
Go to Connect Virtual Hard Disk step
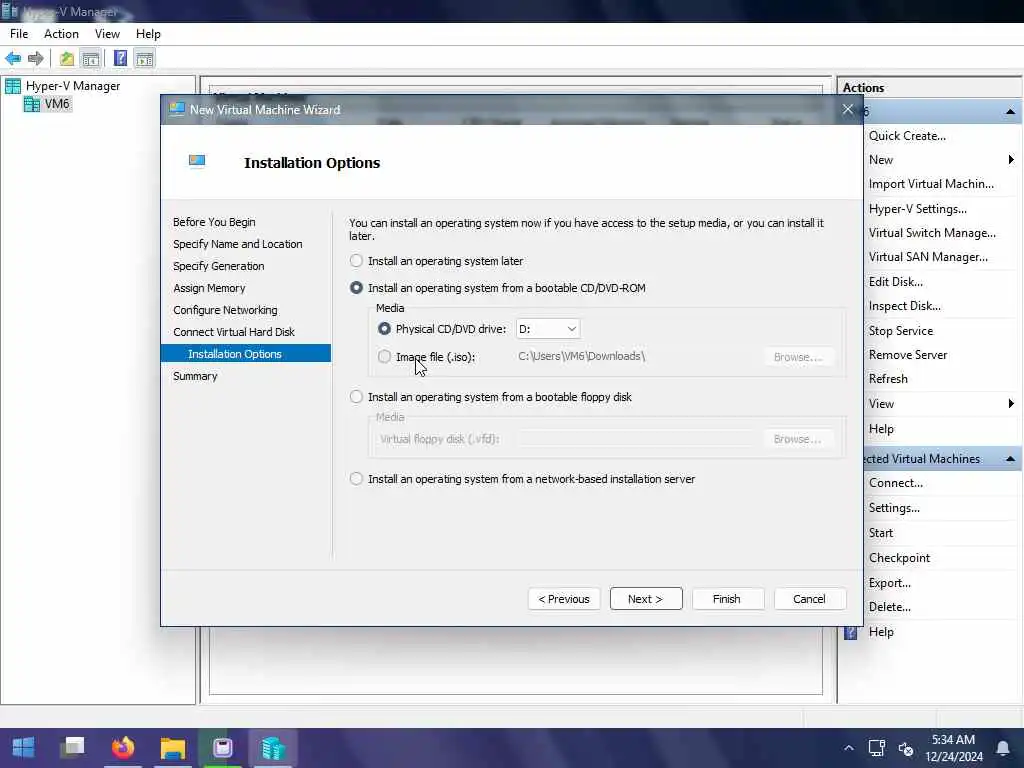[234, 332]
